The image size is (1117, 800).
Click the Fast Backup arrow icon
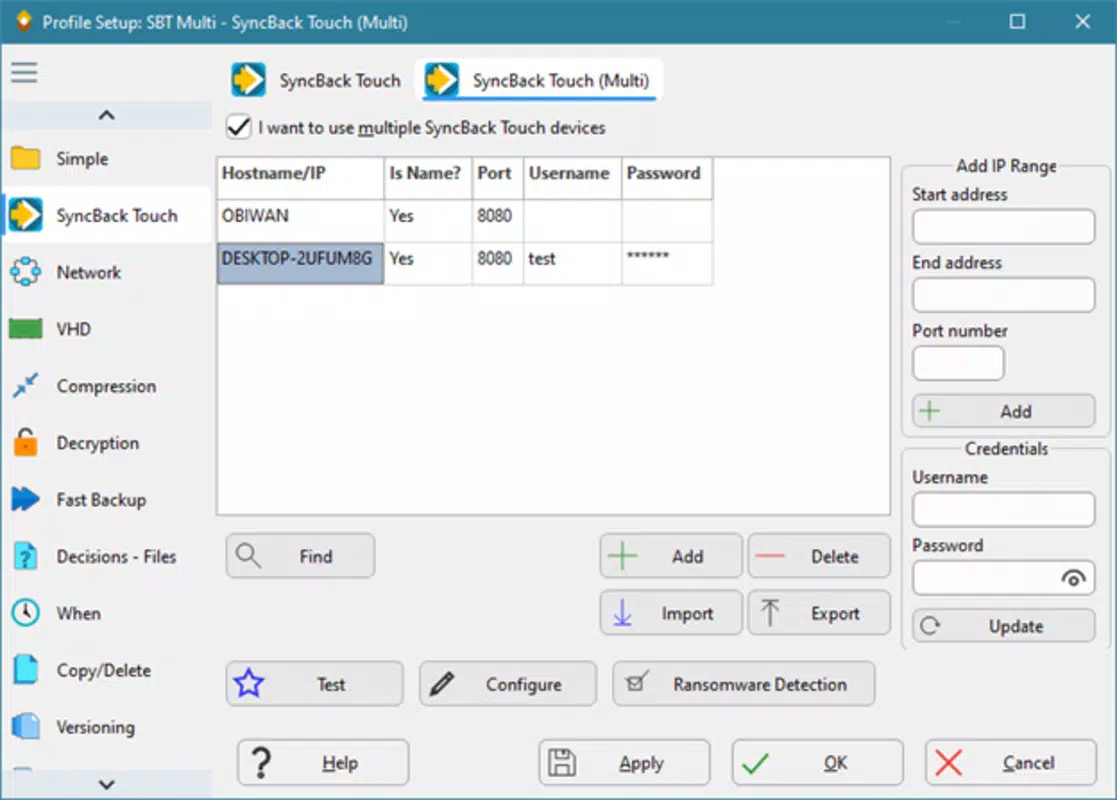(26, 499)
